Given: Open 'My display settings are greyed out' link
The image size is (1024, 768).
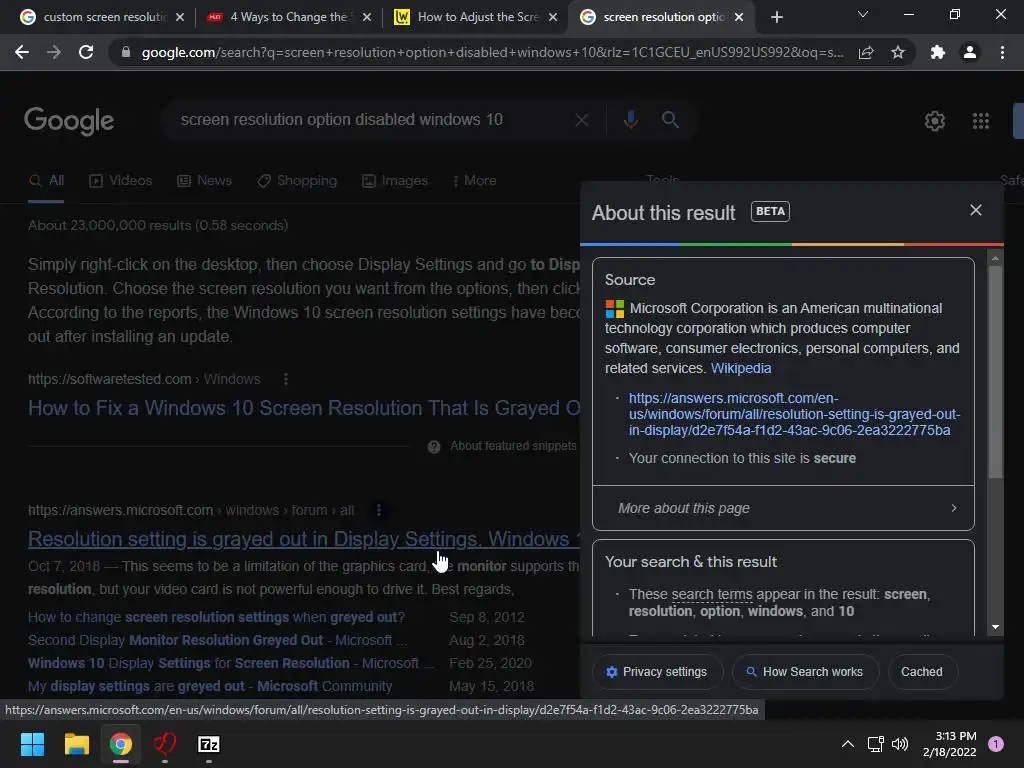Looking at the screenshot, I should coord(210,686).
